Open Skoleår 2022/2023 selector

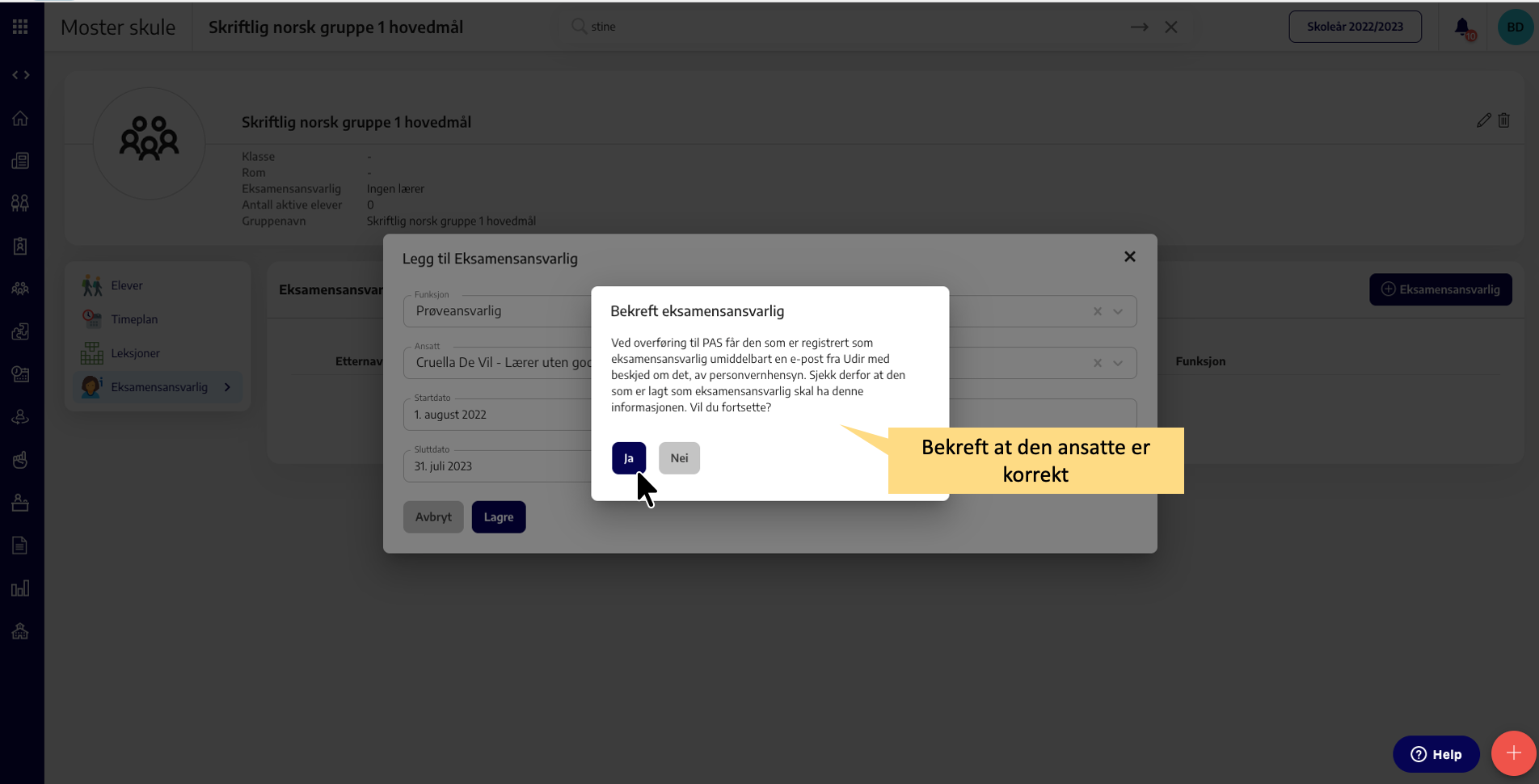click(x=1355, y=27)
